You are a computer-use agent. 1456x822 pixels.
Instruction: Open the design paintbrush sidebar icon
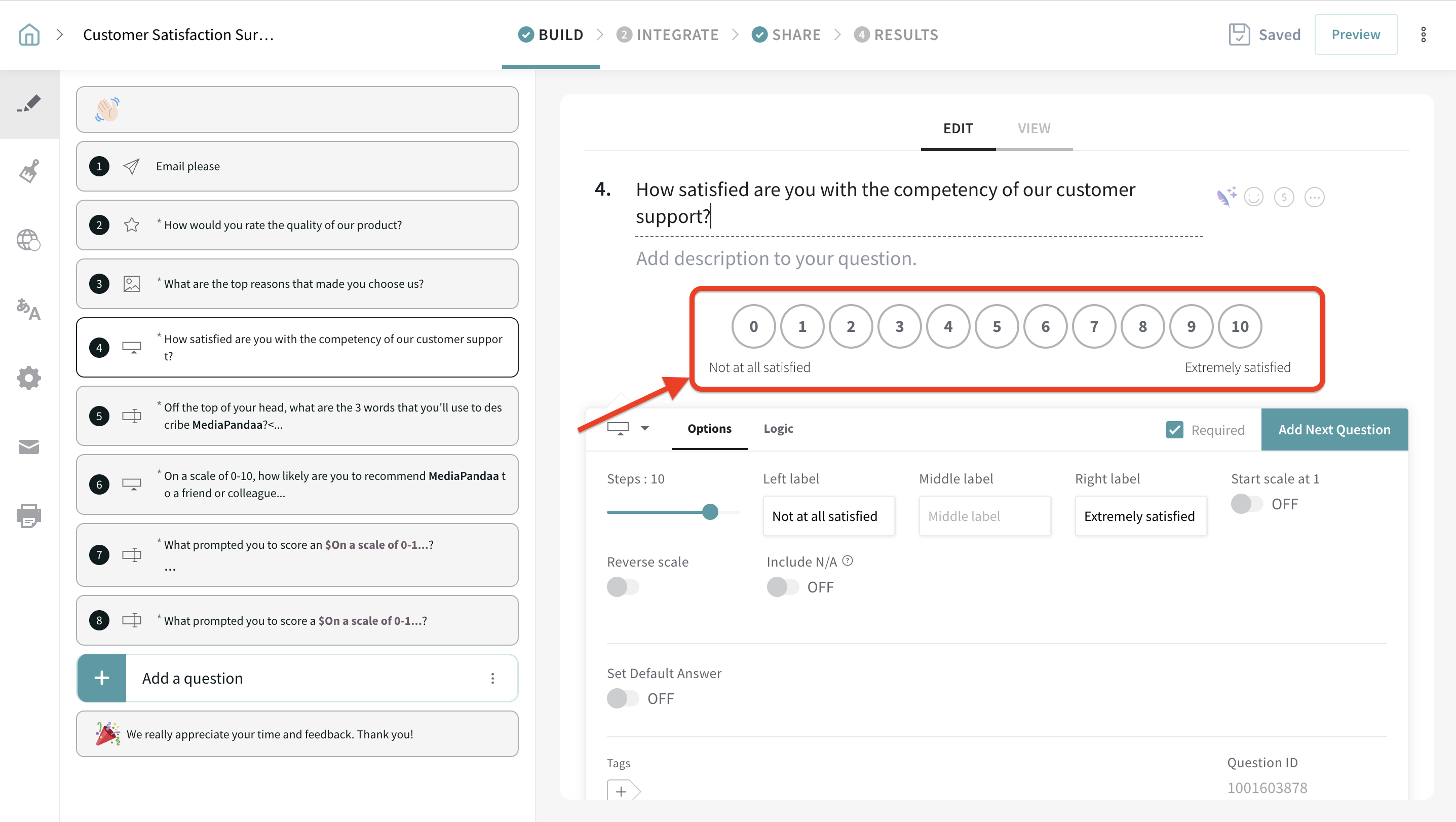(29, 171)
